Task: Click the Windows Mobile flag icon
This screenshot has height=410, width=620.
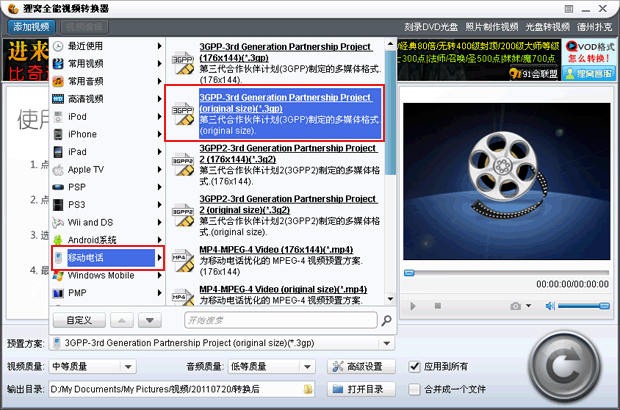Action: click(58, 276)
